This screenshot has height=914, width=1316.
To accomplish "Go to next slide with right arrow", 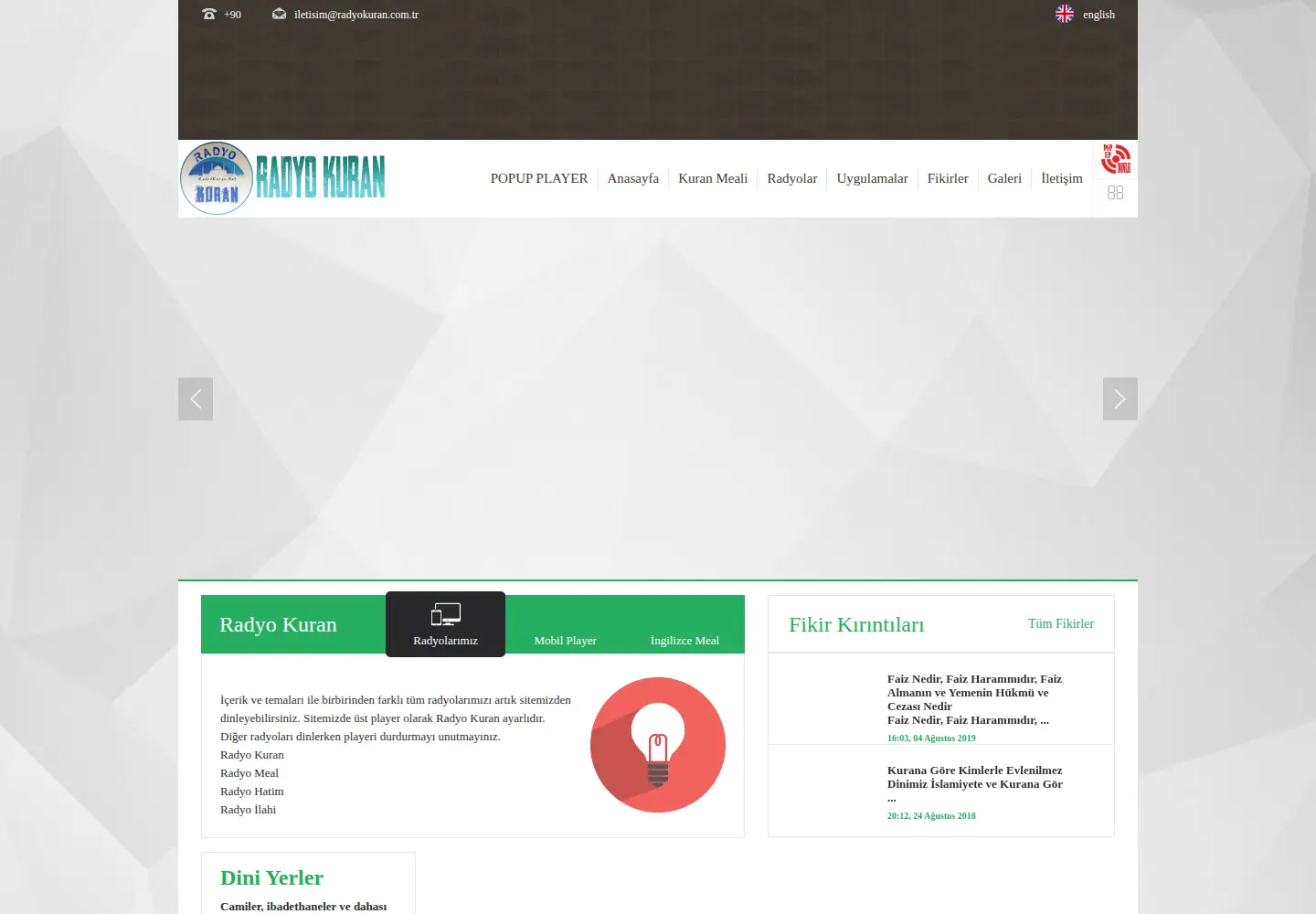I will (x=1120, y=399).
